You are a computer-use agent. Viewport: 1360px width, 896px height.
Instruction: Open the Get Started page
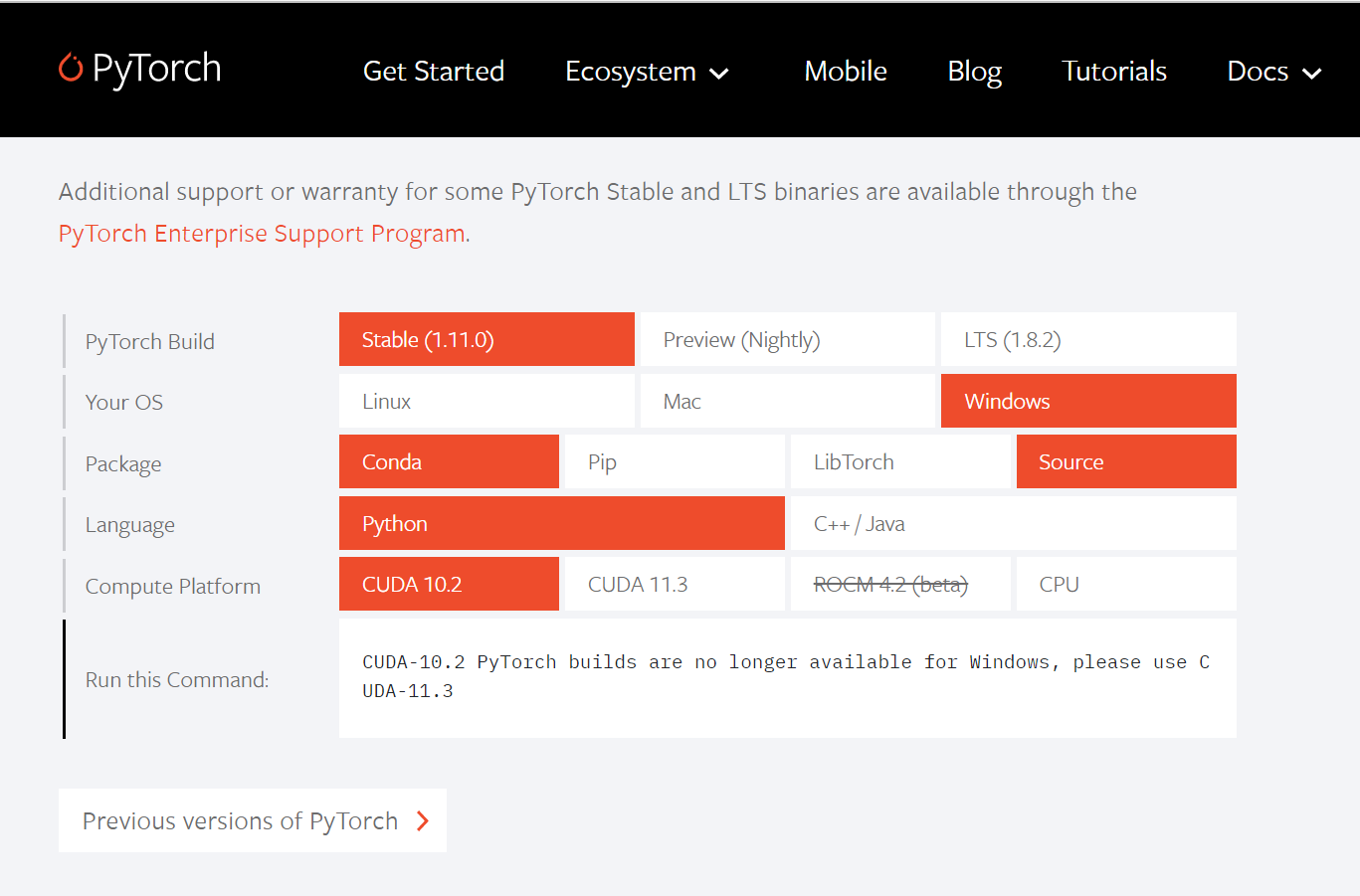pyautogui.click(x=433, y=71)
